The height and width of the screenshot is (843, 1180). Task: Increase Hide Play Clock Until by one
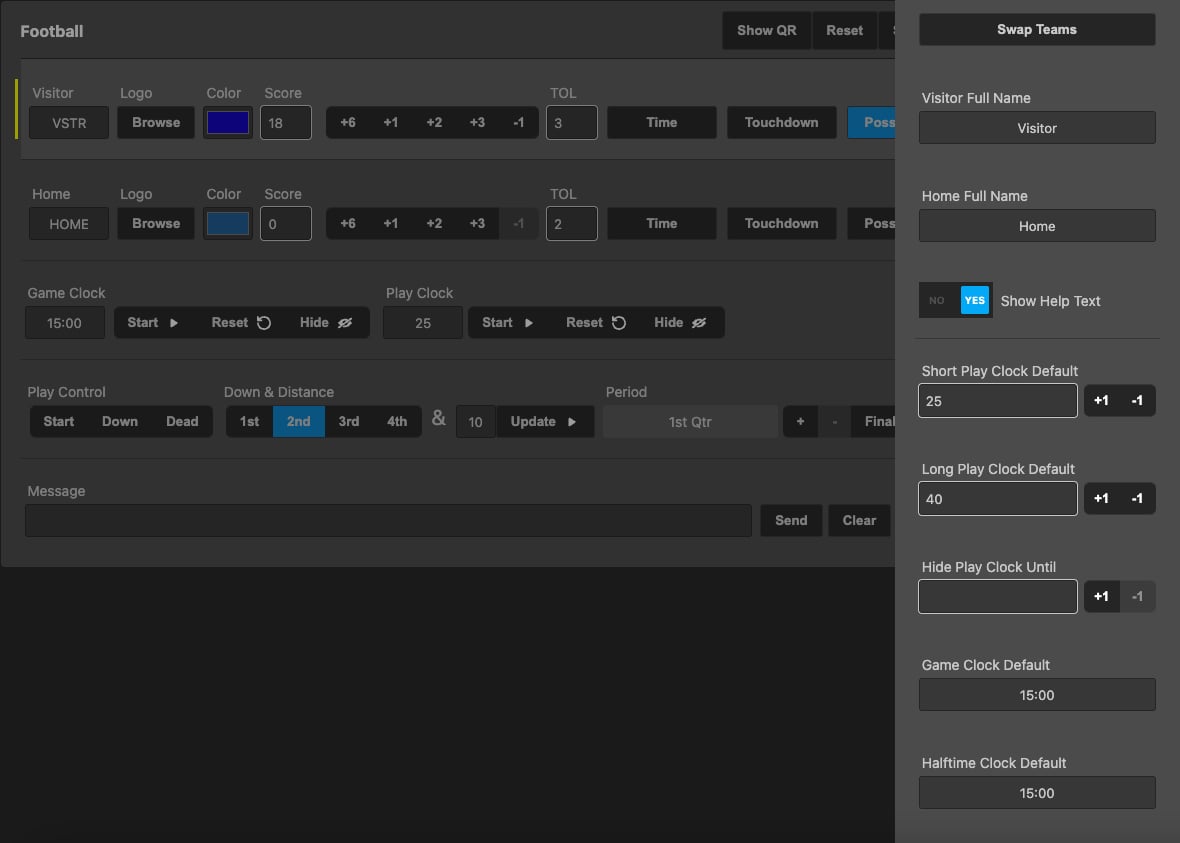click(1101, 596)
